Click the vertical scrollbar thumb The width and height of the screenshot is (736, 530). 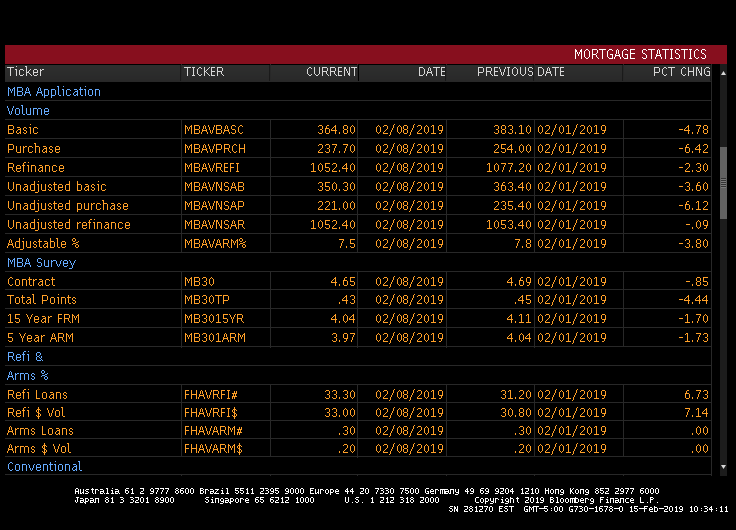(723, 183)
